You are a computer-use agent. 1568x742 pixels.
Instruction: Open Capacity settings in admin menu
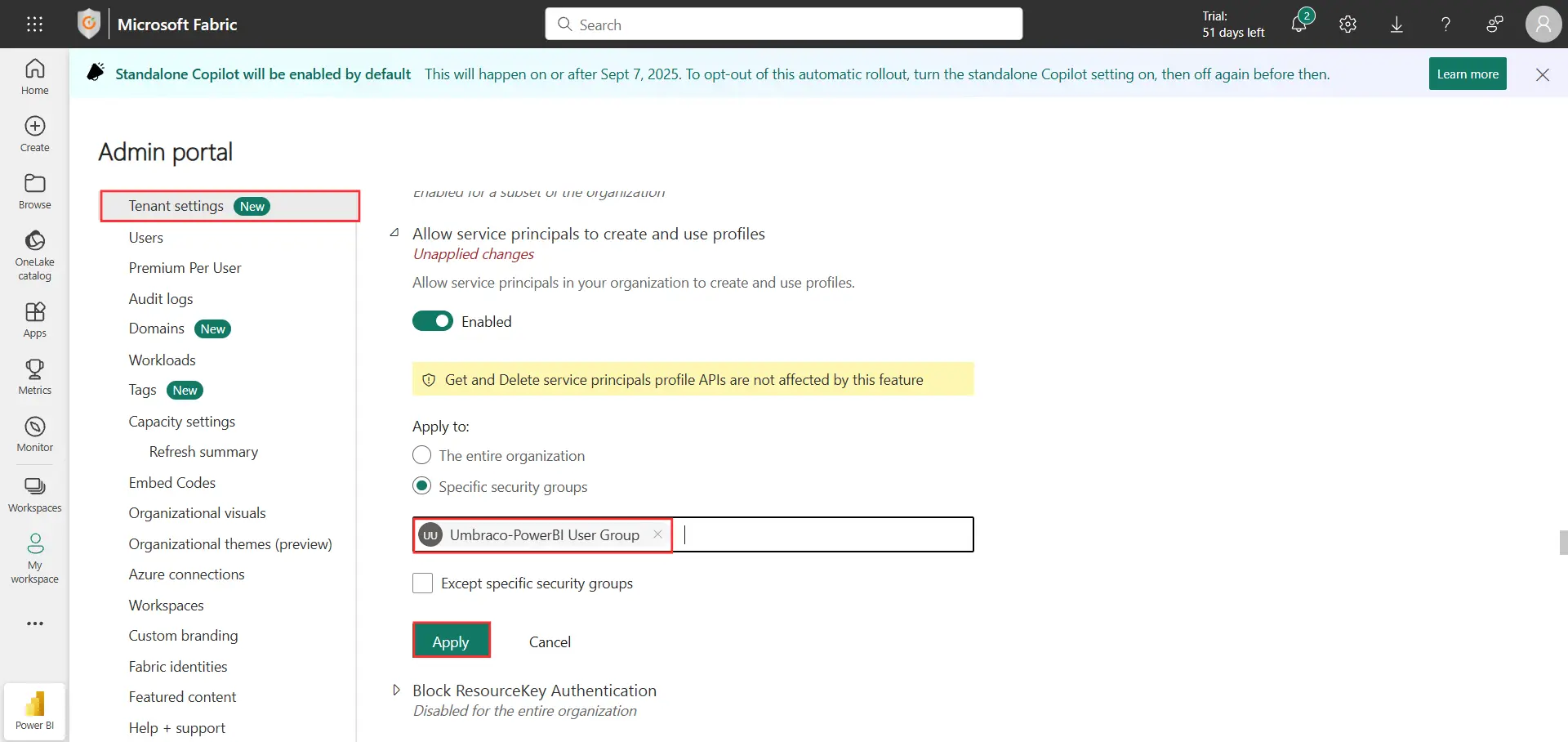[x=181, y=422]
